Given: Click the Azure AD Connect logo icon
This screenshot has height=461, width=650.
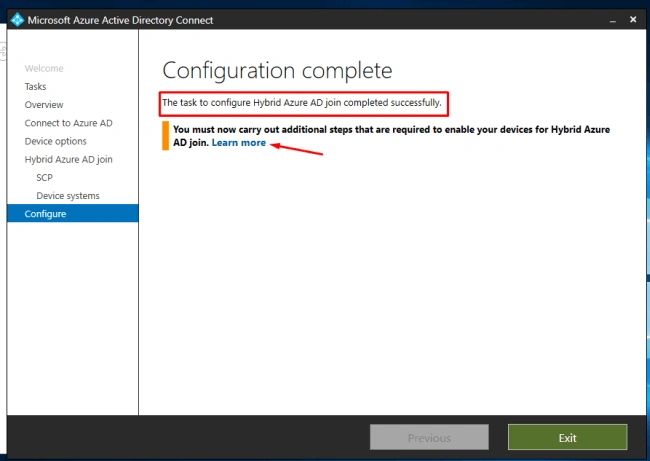Looking at the screenshot, I should 17,20.
